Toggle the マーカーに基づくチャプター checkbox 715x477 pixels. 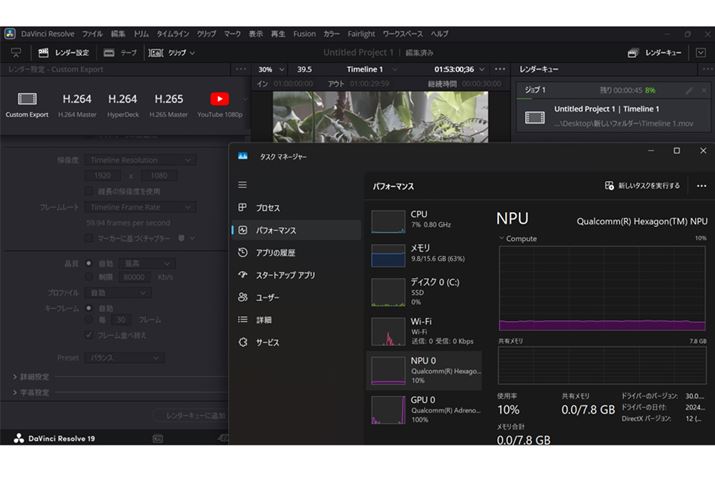(88, 238)
